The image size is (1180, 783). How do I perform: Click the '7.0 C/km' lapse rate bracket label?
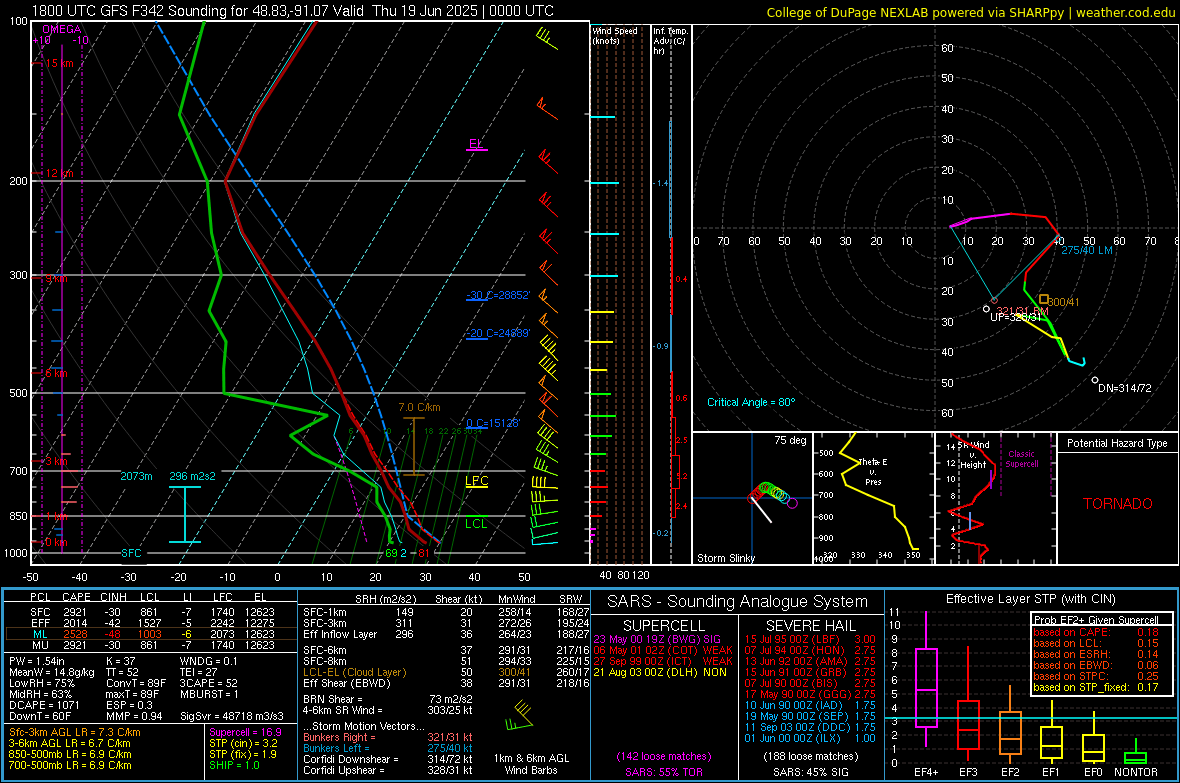pos(419,407)
